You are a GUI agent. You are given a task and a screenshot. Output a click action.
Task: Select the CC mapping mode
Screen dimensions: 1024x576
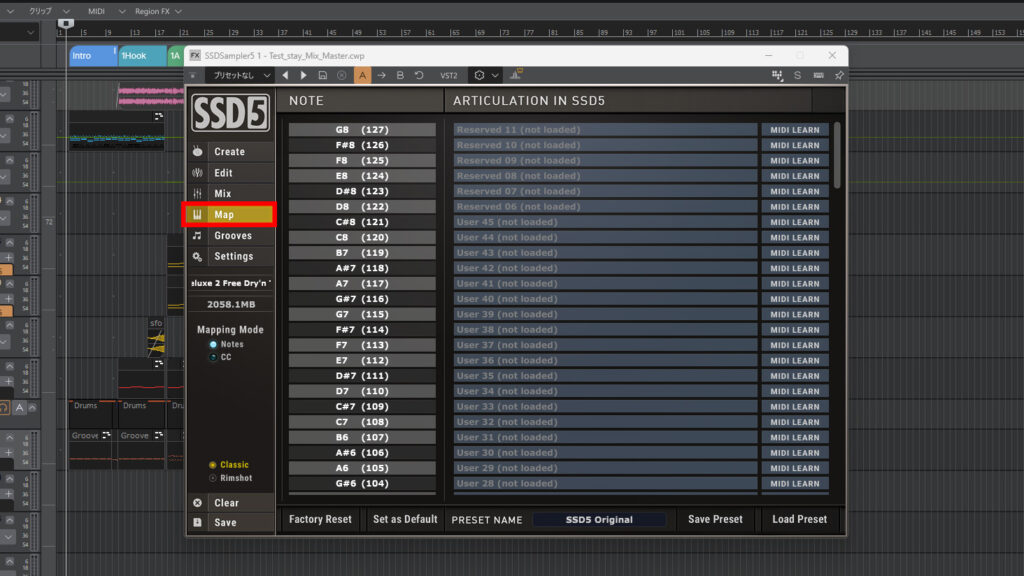click(213, 357)
